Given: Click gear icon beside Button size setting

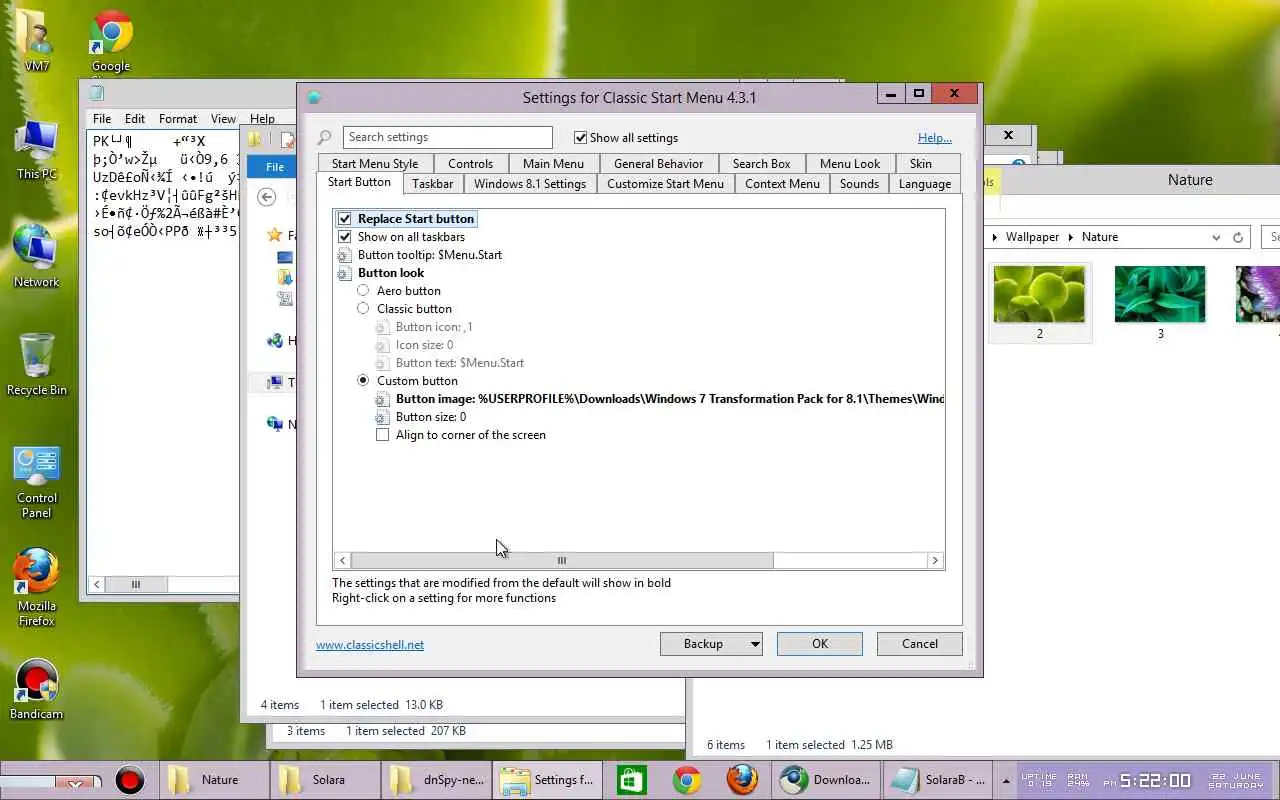Looking at the screenshot, I should click(383, 417).
